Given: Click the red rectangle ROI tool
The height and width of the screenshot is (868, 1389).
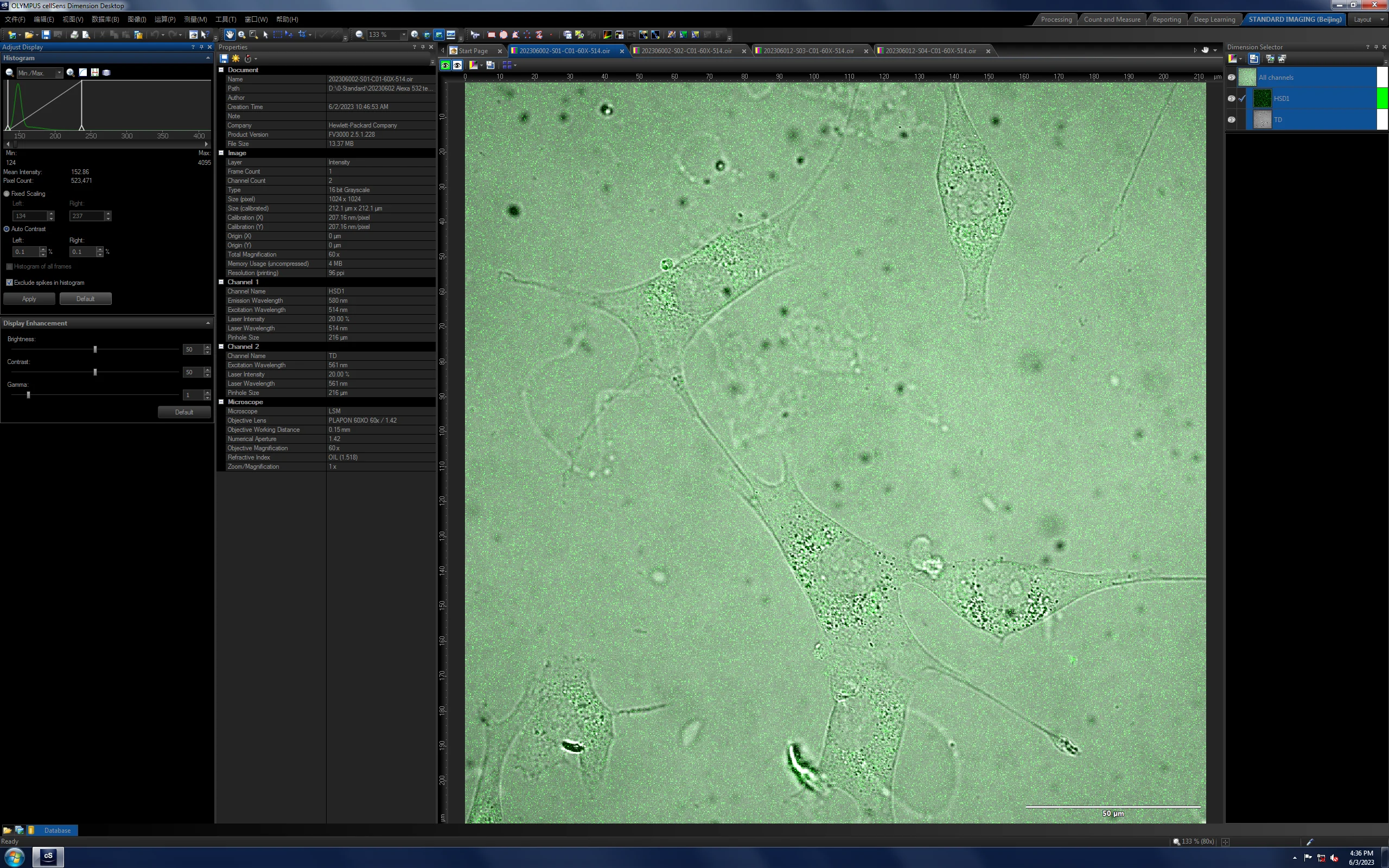Looking at the screenshot, I should (x=492, y=34).
